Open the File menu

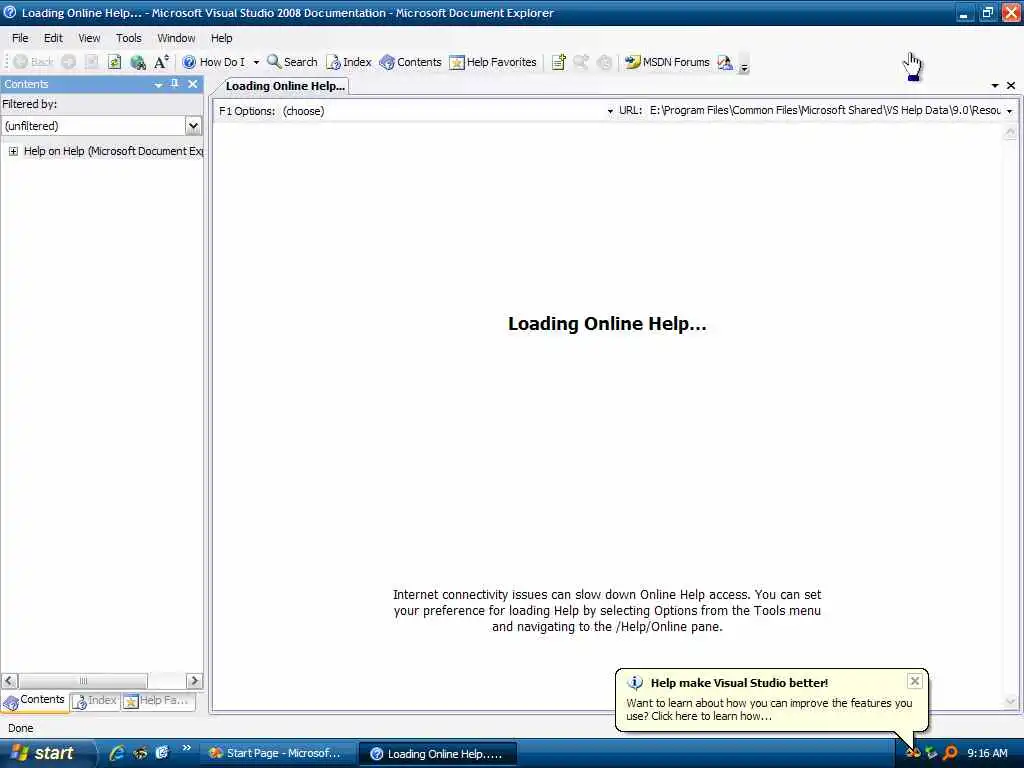(20, 38)
